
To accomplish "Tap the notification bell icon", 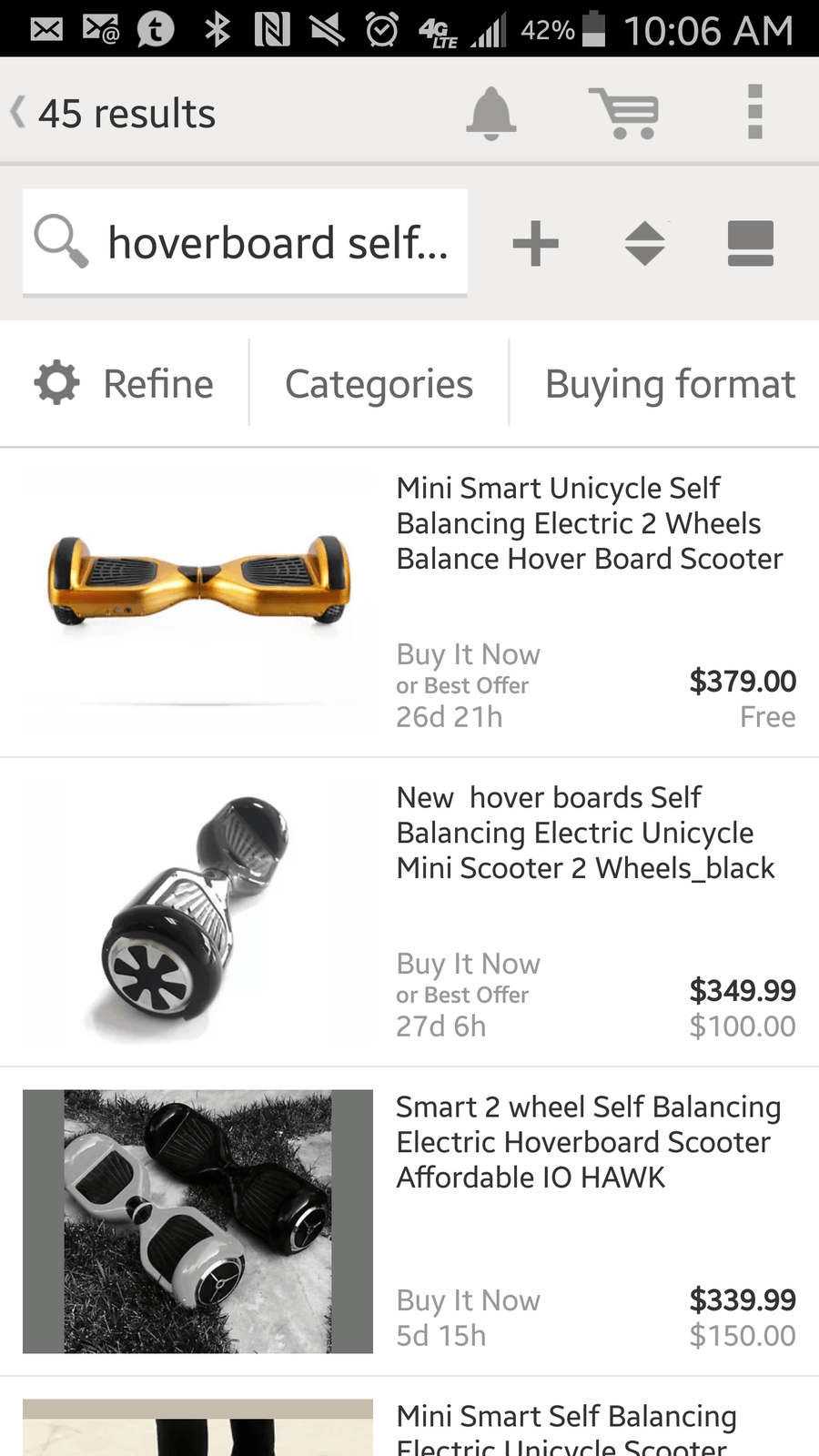I will [x=491, y=114].
